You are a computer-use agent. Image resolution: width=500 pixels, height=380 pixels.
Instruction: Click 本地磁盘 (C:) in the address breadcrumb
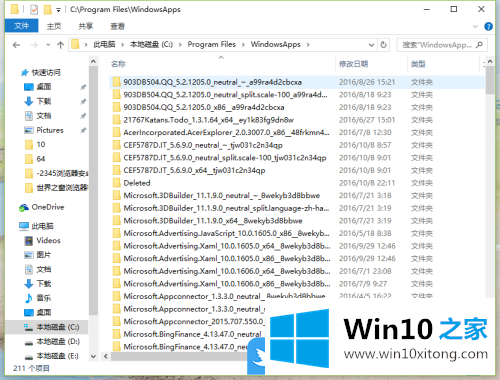coord(151,44)
